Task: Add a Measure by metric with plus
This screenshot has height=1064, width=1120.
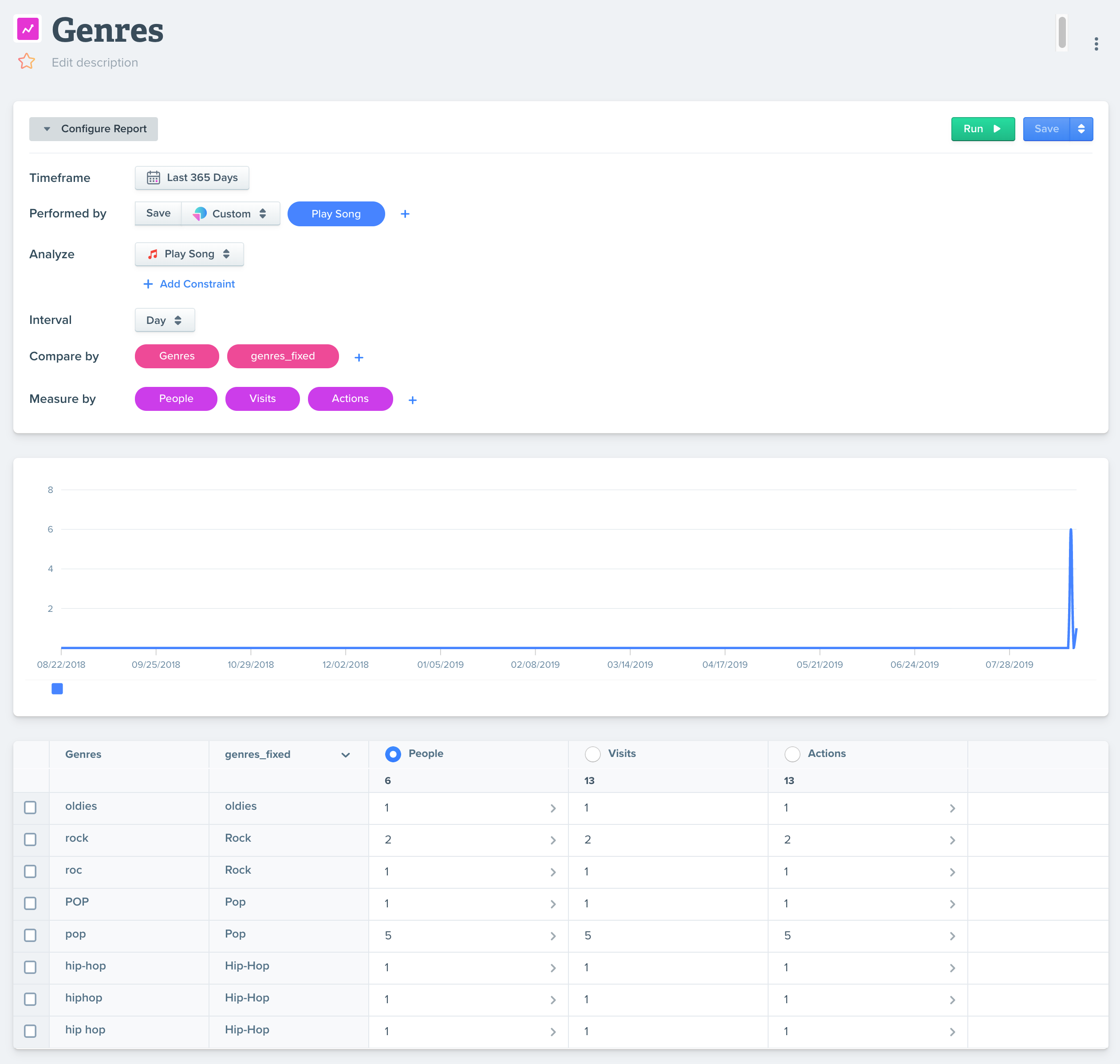Action: (412, 400)
